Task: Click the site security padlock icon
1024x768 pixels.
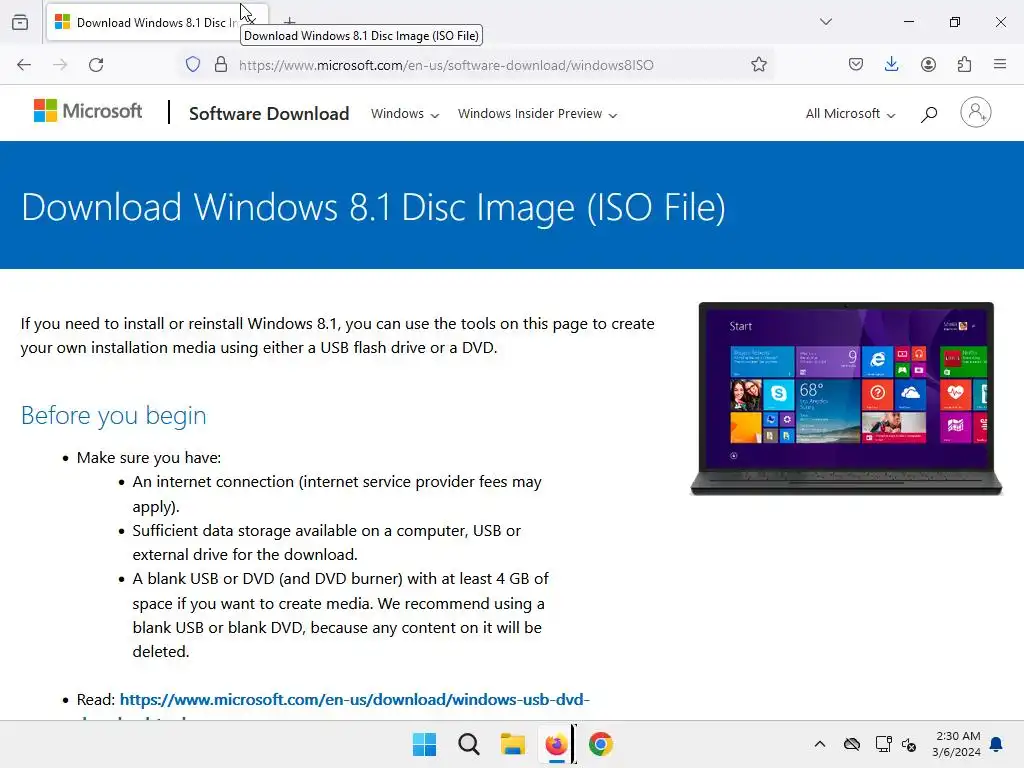Action: (x=221, y=65)
